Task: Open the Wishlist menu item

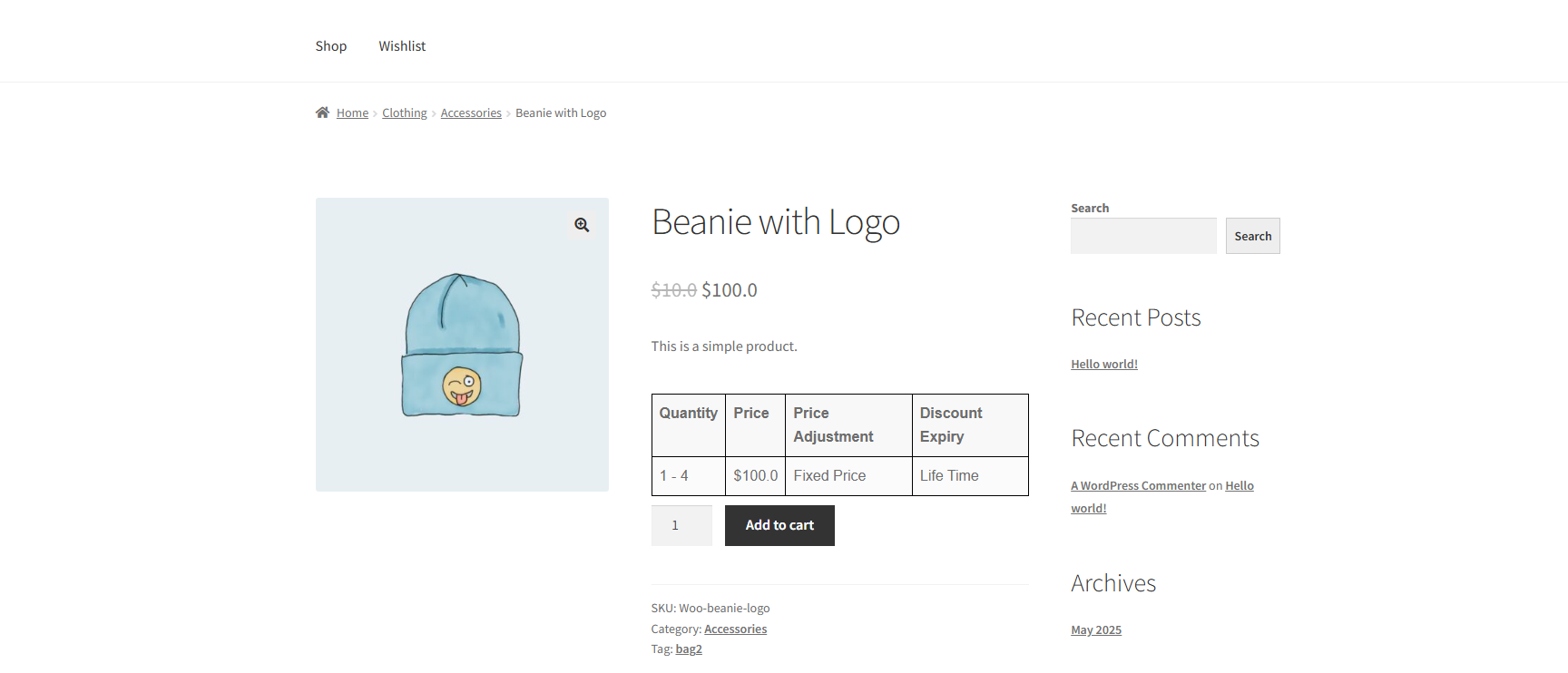Action: 402,46
